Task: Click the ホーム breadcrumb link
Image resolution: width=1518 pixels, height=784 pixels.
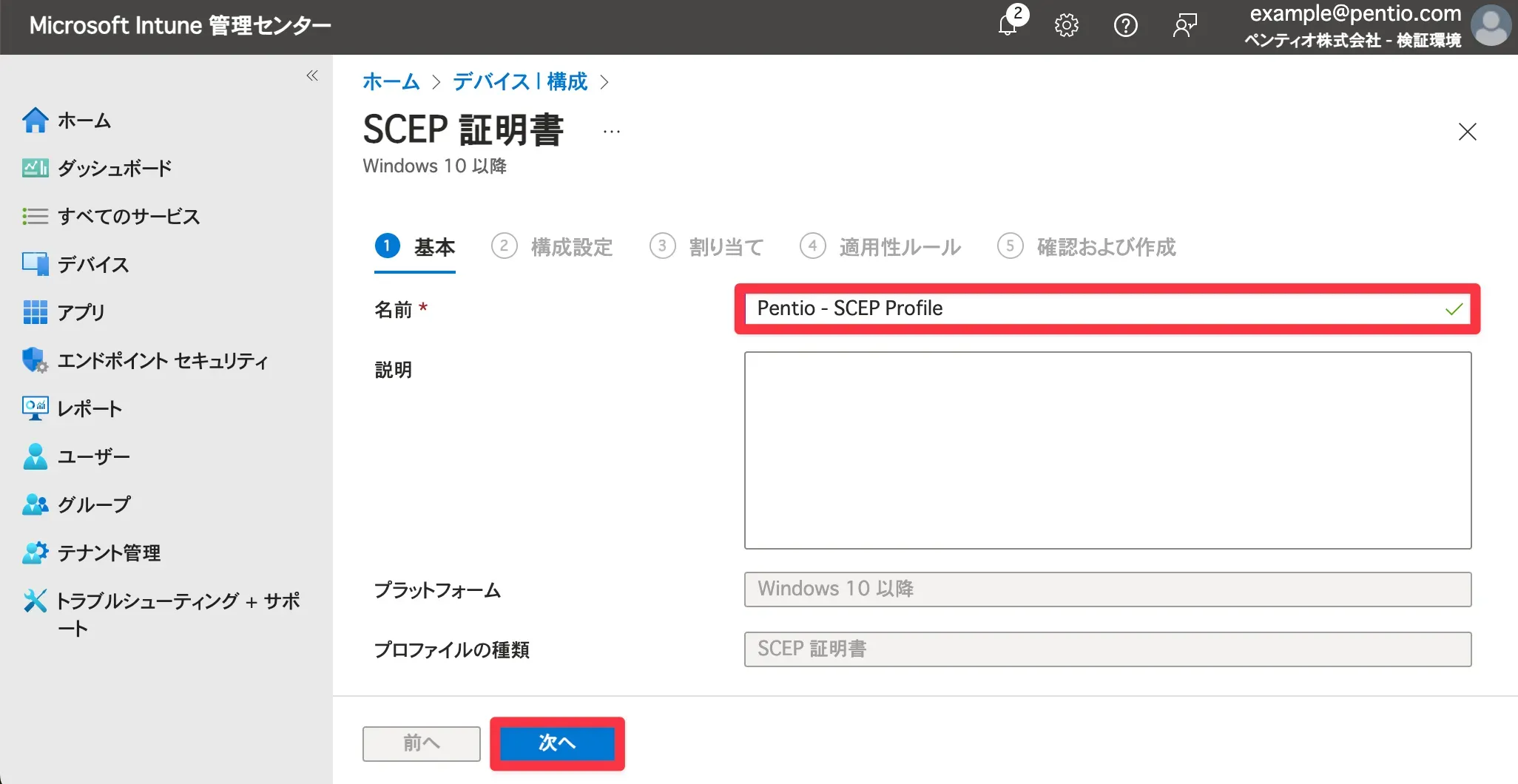Action: pyautogui.click(x=391, y=81)
